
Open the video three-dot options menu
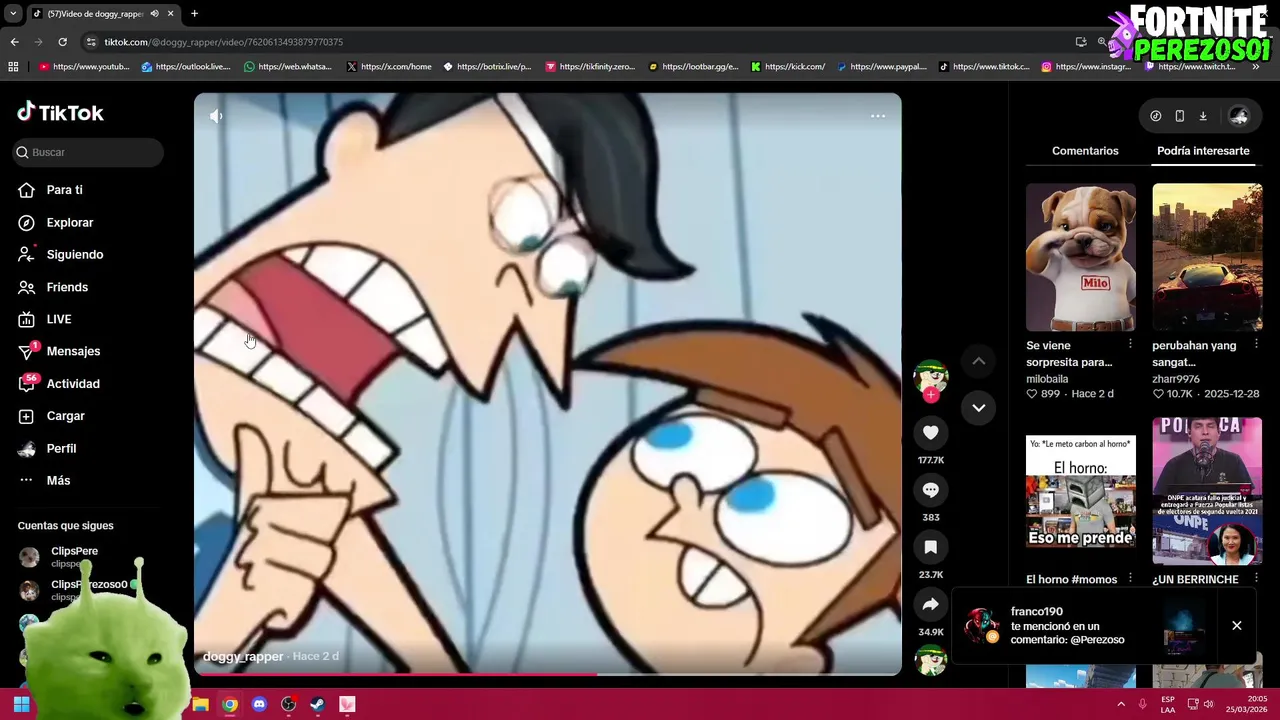tap(878, 116)
